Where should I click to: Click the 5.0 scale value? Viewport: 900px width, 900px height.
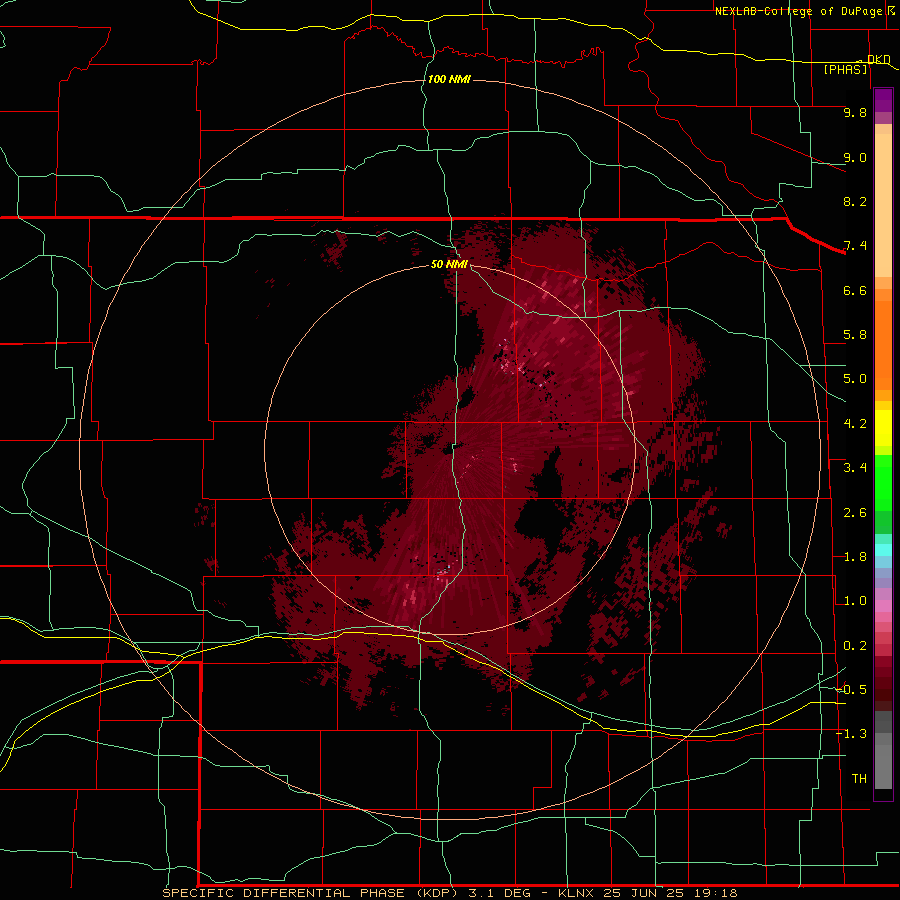[x=855, y=379]
